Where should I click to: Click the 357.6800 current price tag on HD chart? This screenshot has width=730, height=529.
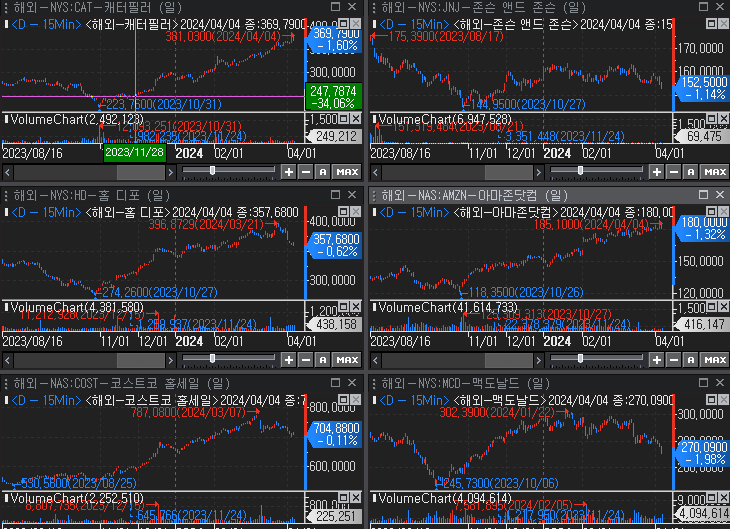(335, 245)
